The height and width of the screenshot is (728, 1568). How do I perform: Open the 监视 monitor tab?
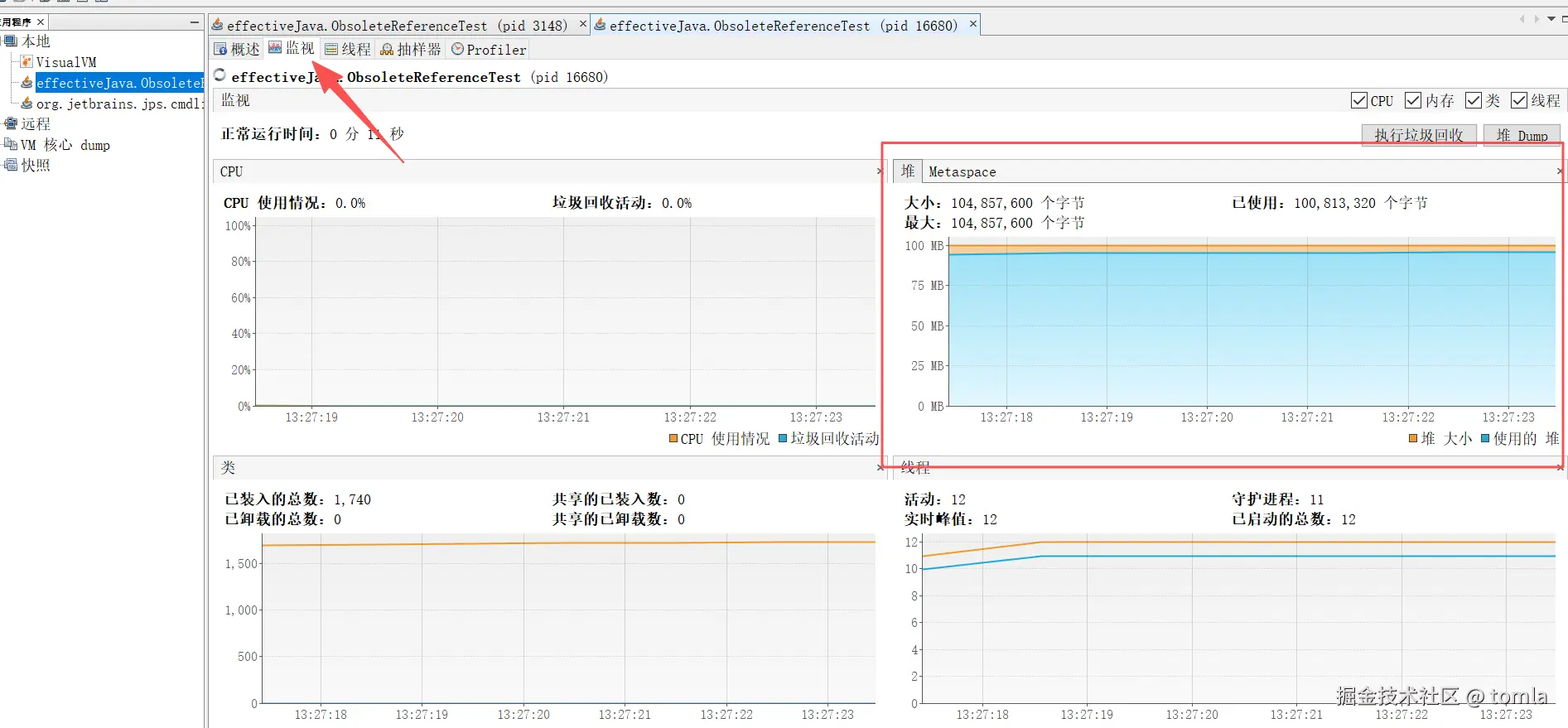(x=292, y=48)
